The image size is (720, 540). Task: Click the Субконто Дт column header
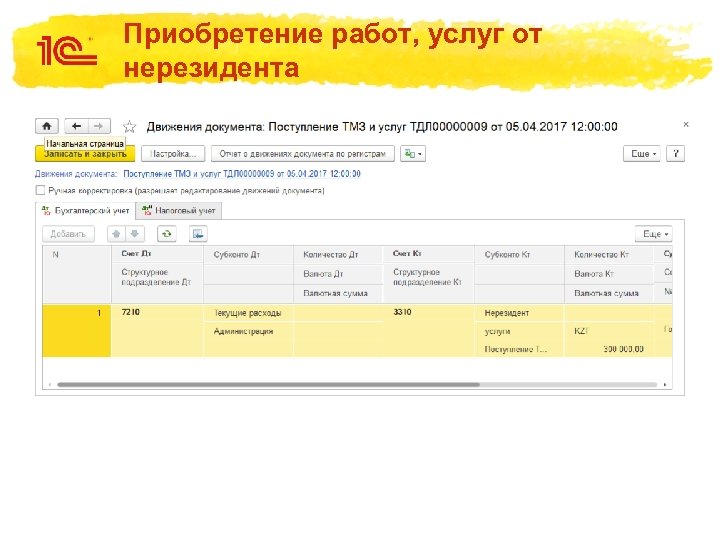click(x=248, y=255)
